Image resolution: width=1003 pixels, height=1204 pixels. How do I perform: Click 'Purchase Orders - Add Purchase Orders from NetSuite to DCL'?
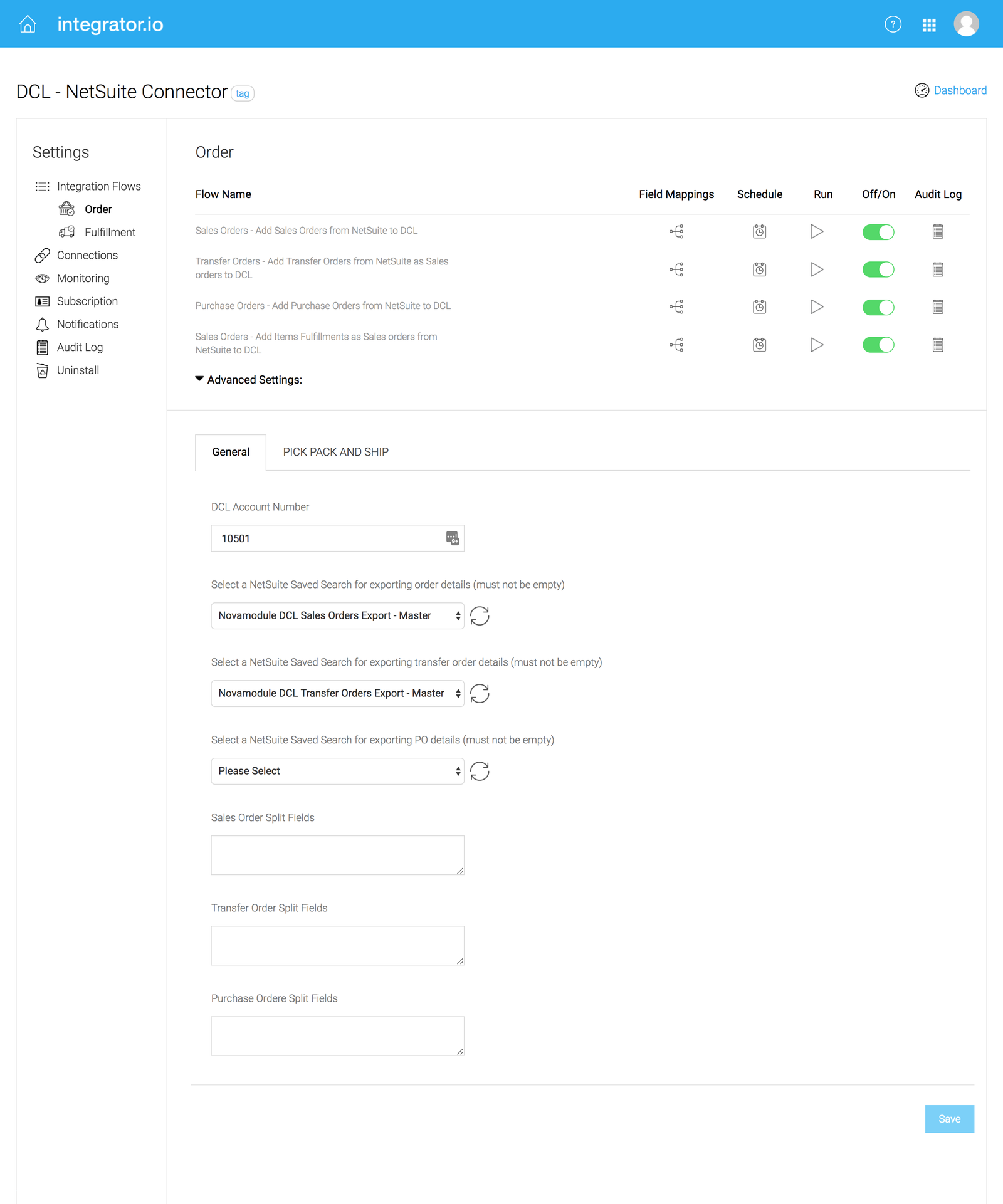[x=323, y=306]
